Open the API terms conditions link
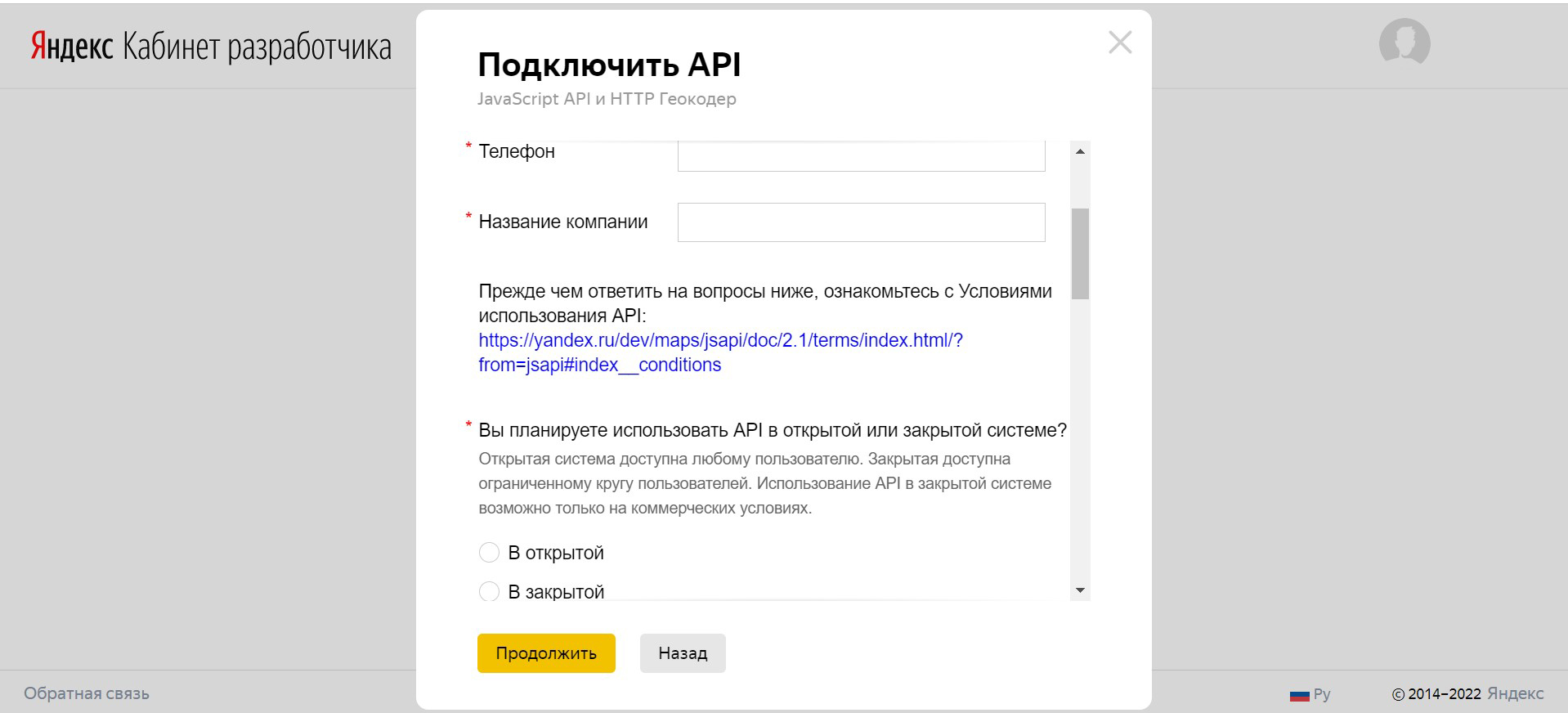The width and height of the screenshot is (1568, 713). click(x=720, y=352)
